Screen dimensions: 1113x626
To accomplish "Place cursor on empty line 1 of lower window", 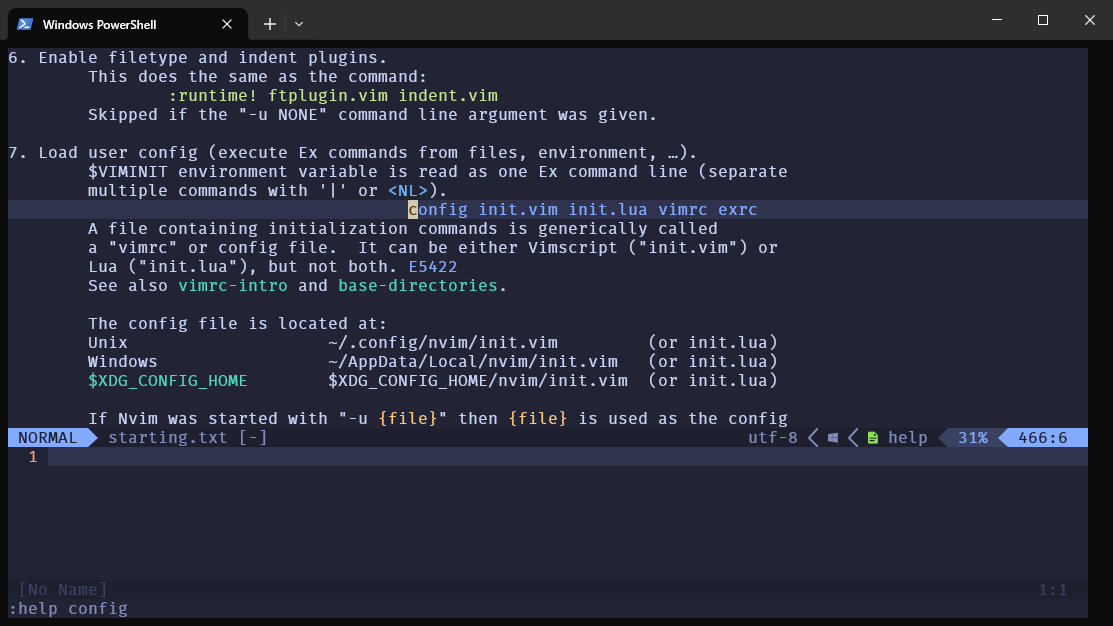I will click(300, 457).
